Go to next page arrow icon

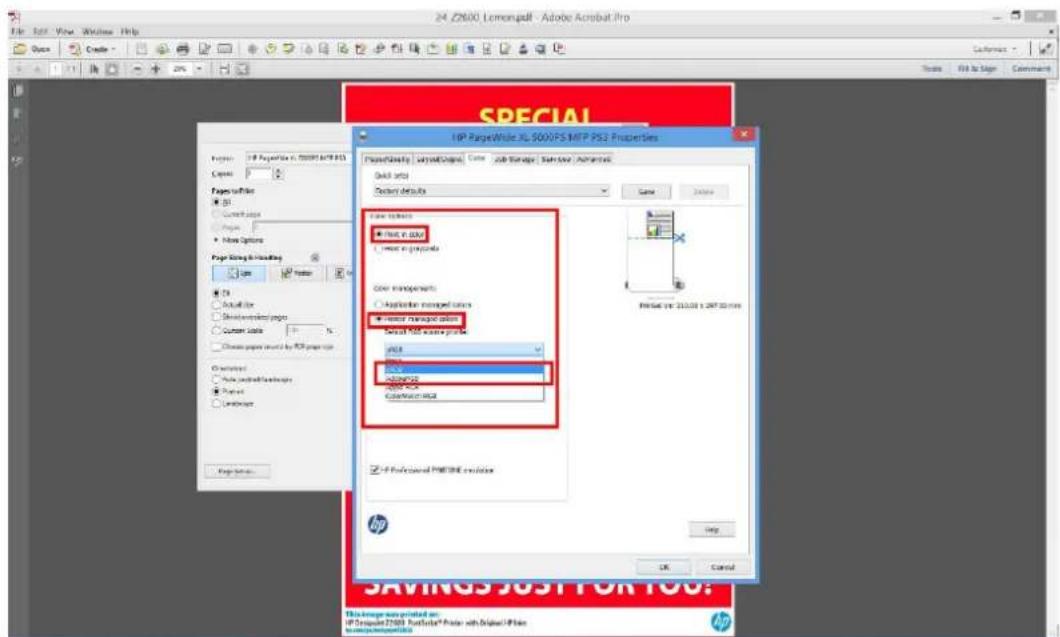(x=36, y=69)
